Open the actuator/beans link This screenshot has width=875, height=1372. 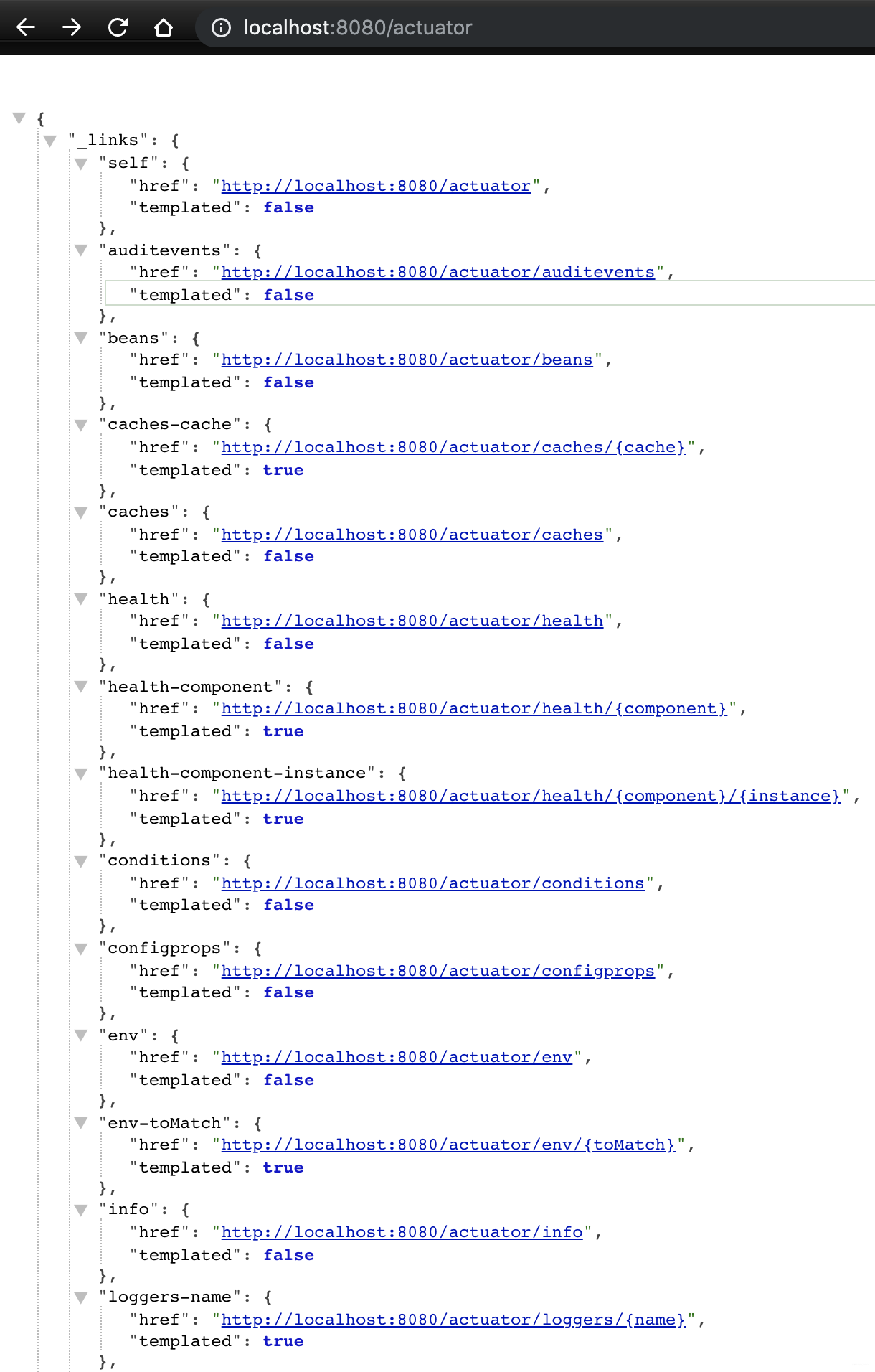(x=407, y=360)
